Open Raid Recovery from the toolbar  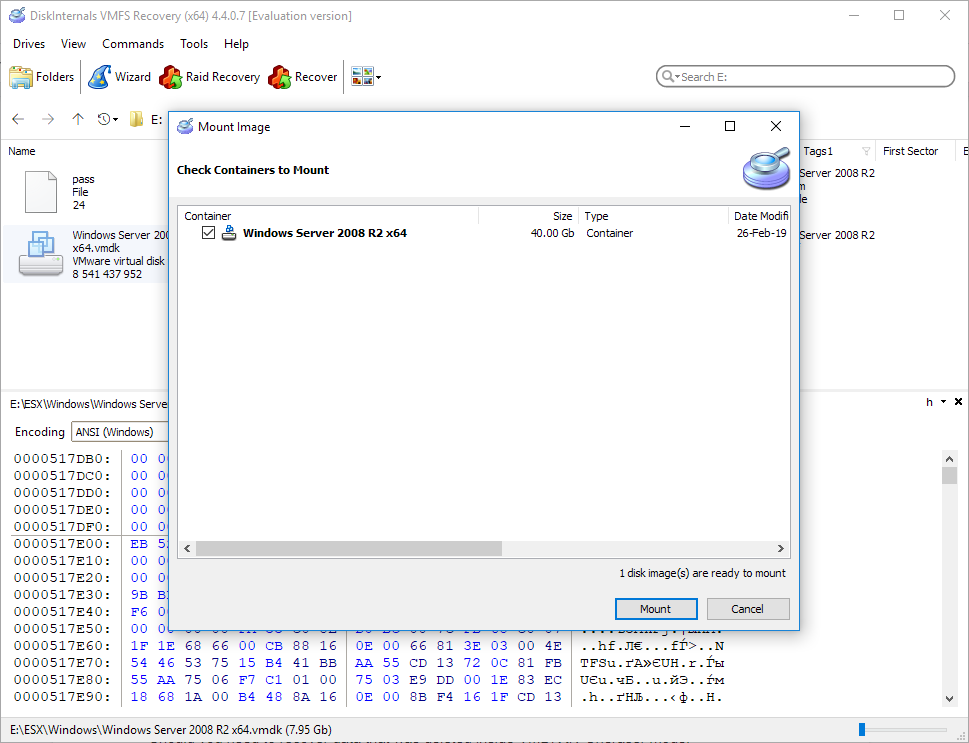coord(209,77)
